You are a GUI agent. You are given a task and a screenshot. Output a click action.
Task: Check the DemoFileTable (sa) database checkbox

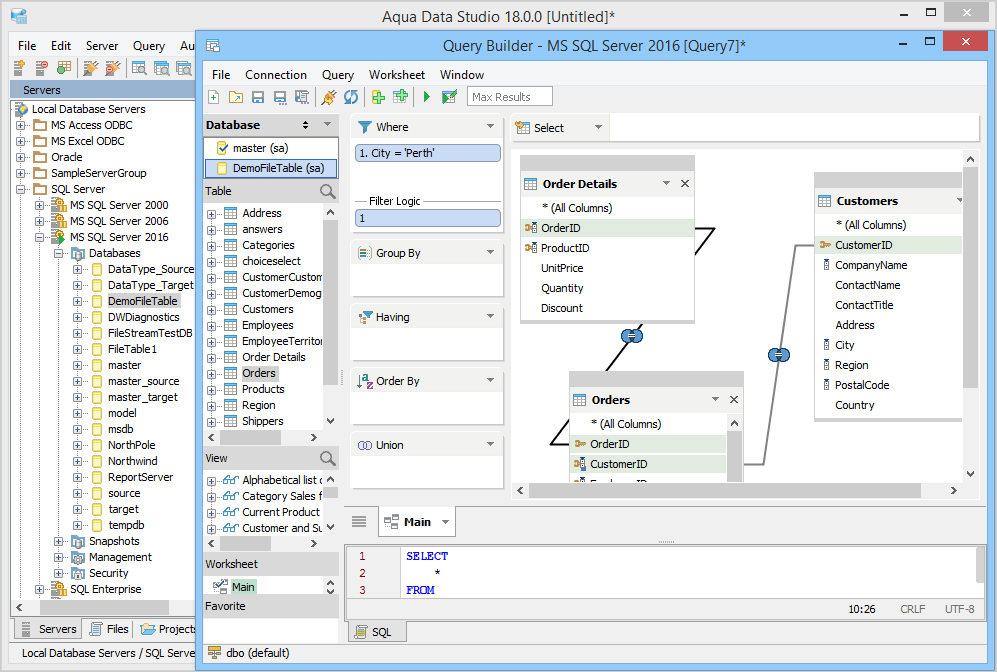pyautogui.click(x=223, y=168)
